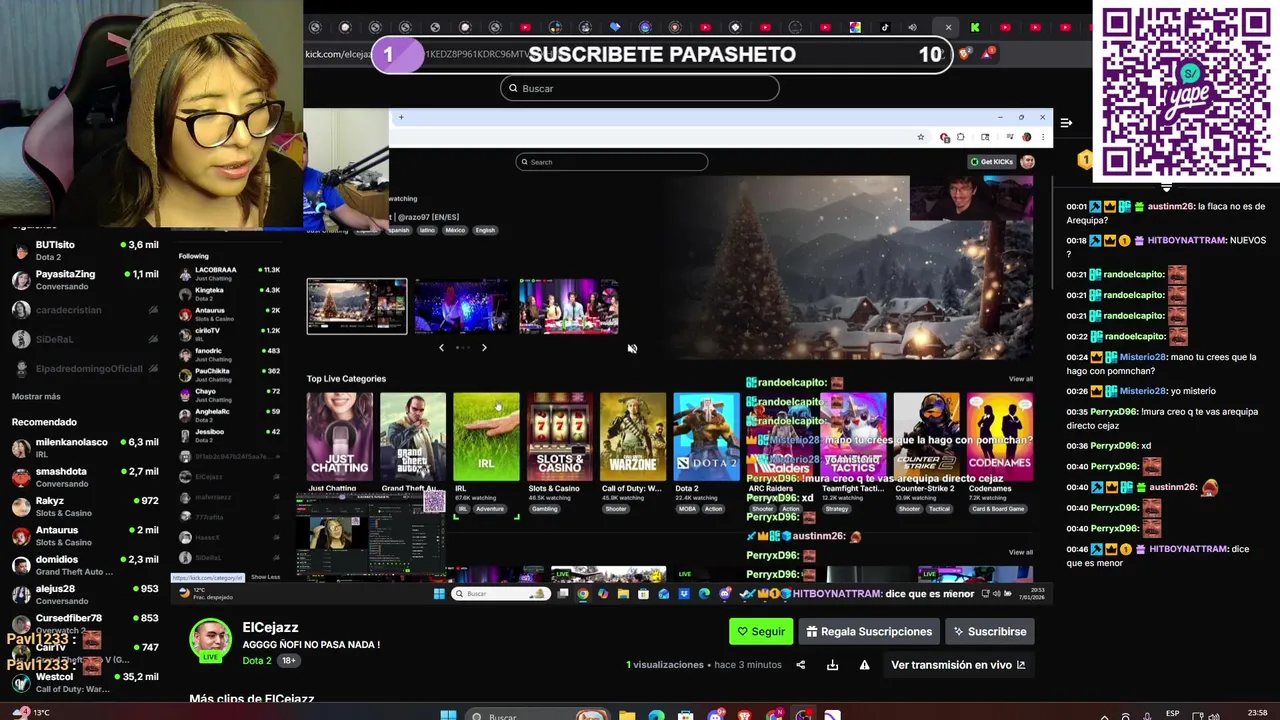Click the Slots & Casino category card
The height and width of the screenshot is (720, 1280).
[x=560, y=437]
